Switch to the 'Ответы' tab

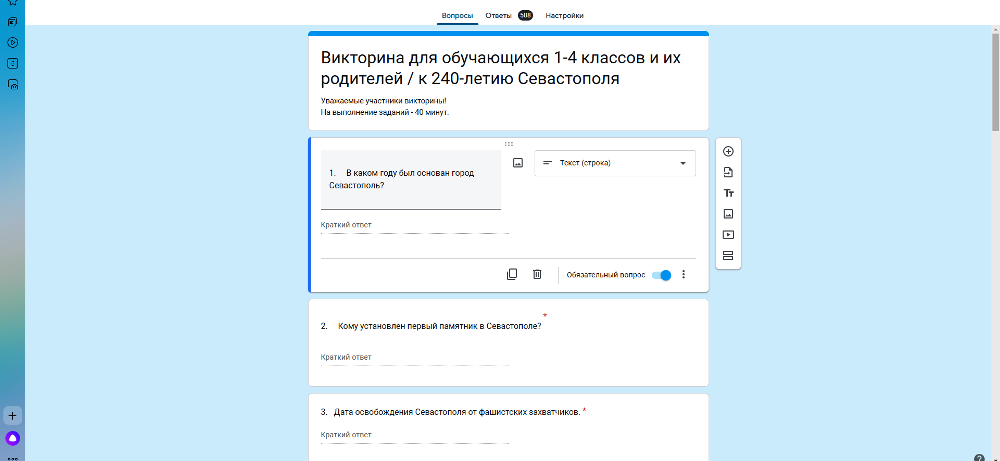(497, 16)
